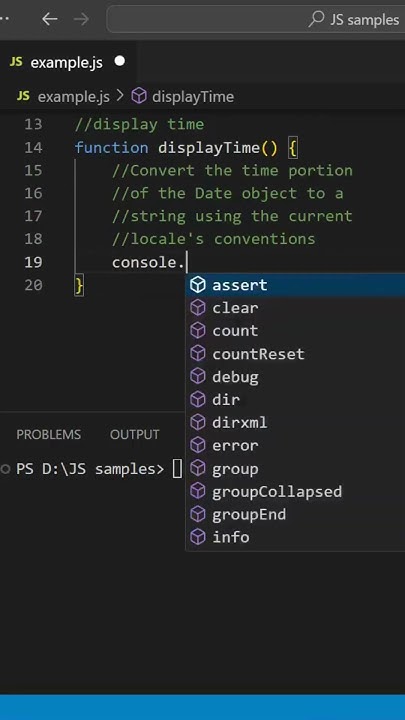Open the OUTPUT panel tab
Image resolution: width=405 pixels, height=720 pixels.
tap(135, 434)
